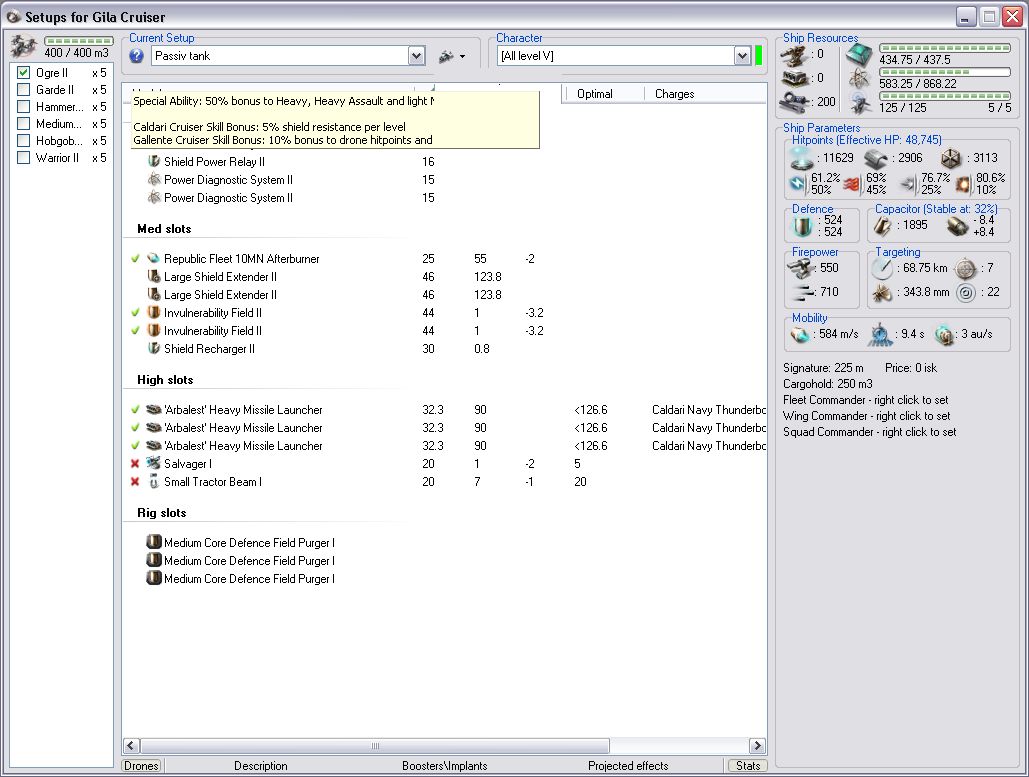
Task: Click the max velocity icon
Action: pyautogui.click(x=800, y=335)
